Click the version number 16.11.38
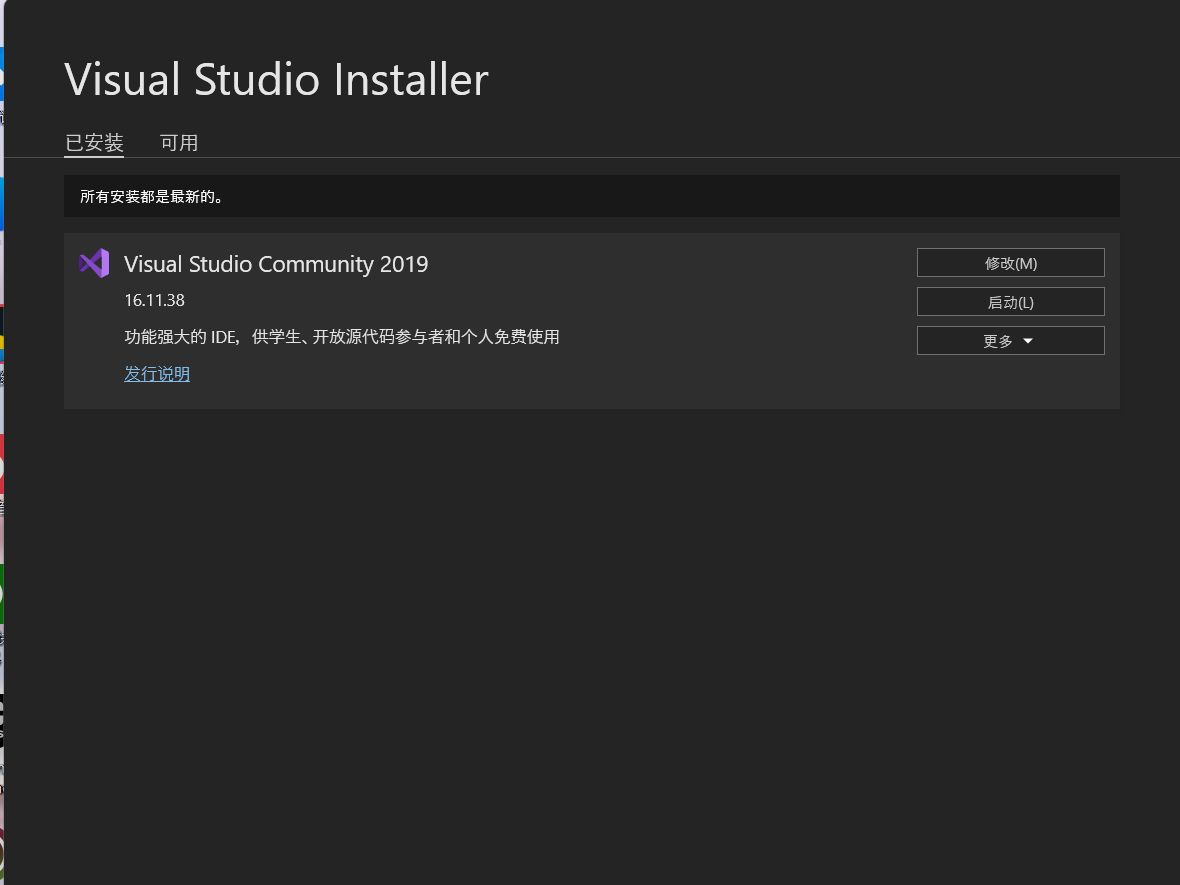Image resolution: width=1180 pixels, height=885 pixels. click(154, 300)
